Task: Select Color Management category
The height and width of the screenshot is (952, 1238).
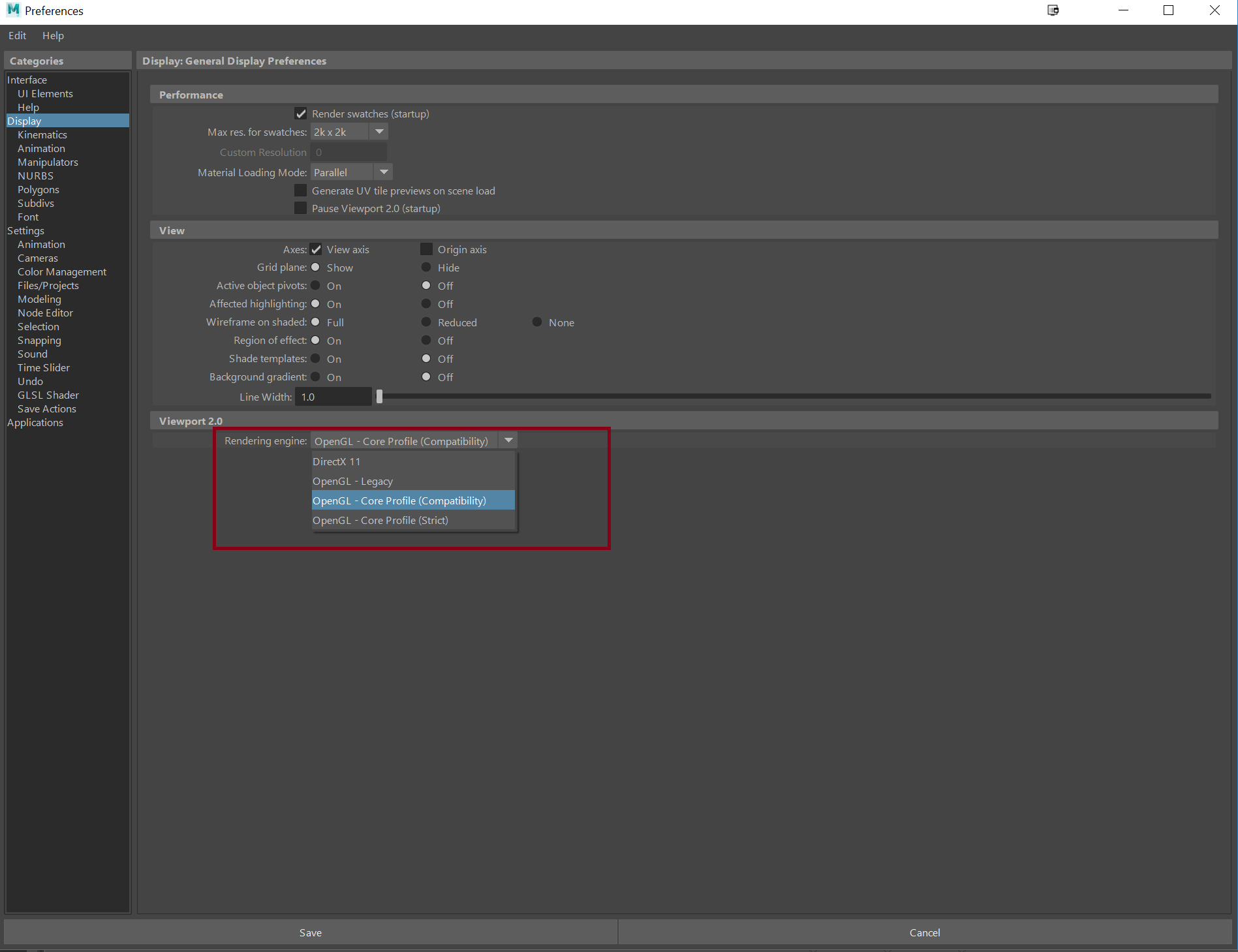Action: [x=62, y=271]
